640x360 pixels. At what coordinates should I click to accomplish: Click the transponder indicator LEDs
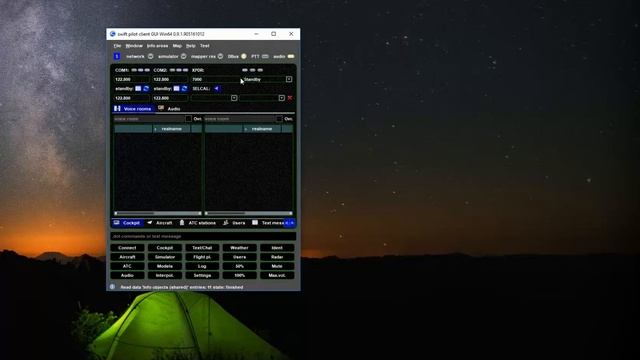coord(253,70)
